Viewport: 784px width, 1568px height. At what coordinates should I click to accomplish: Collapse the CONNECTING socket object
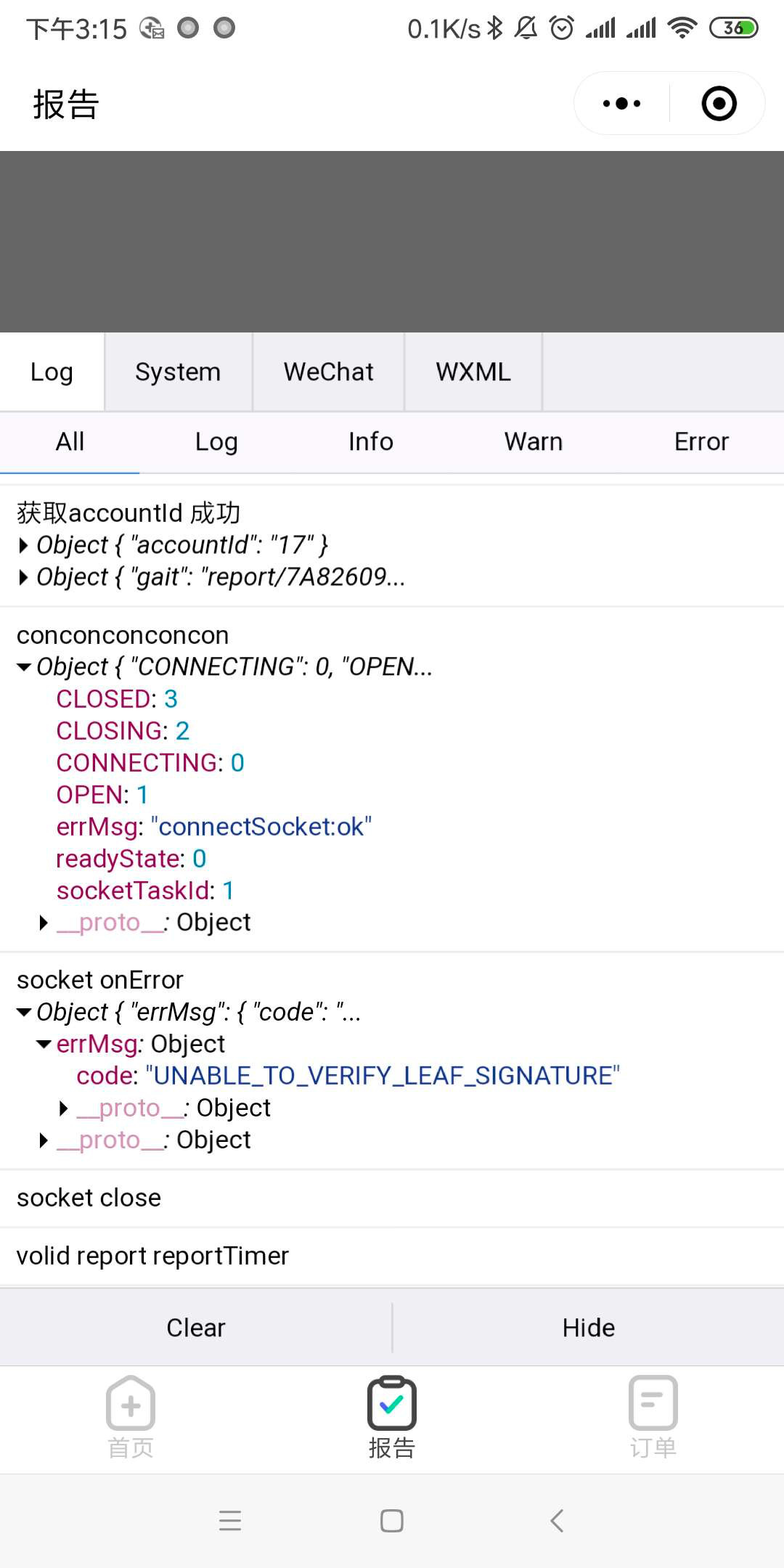[24, 667]
